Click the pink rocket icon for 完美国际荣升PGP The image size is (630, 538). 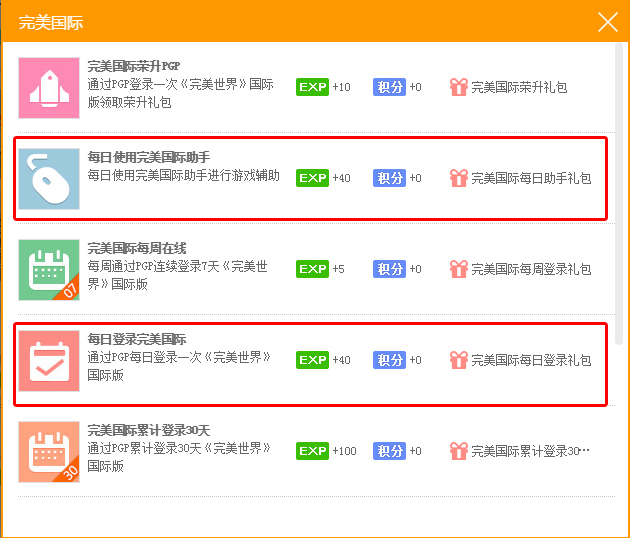(49, 88)
